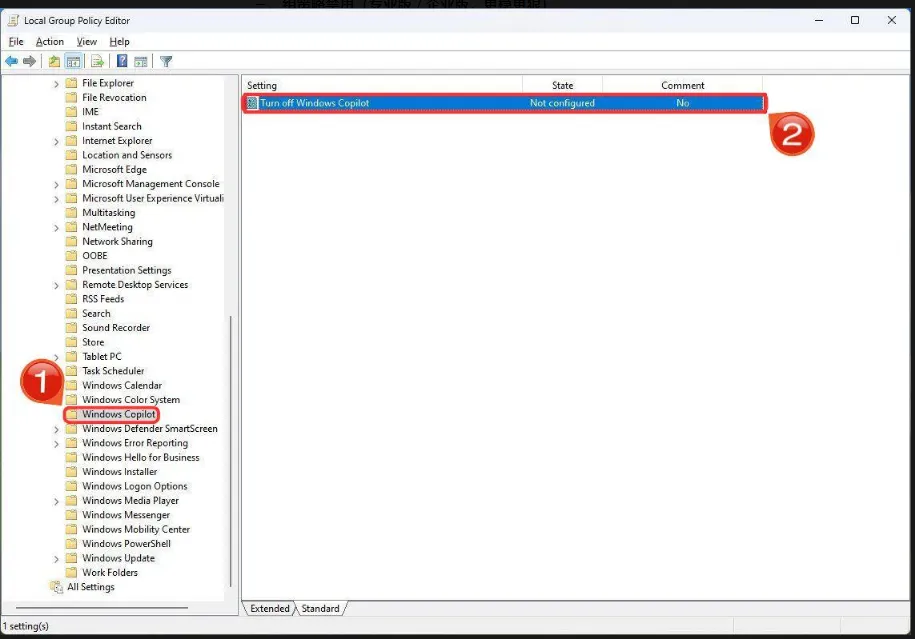Click the Filter funnel toolbar icon

tap(166, 61)
